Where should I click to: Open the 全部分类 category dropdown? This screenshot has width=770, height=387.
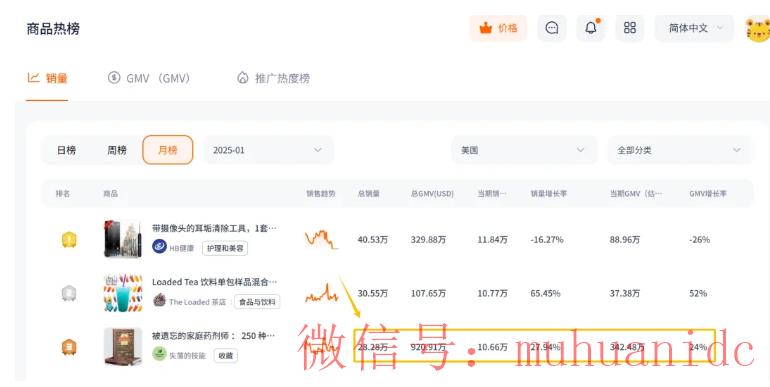(681, 150)
